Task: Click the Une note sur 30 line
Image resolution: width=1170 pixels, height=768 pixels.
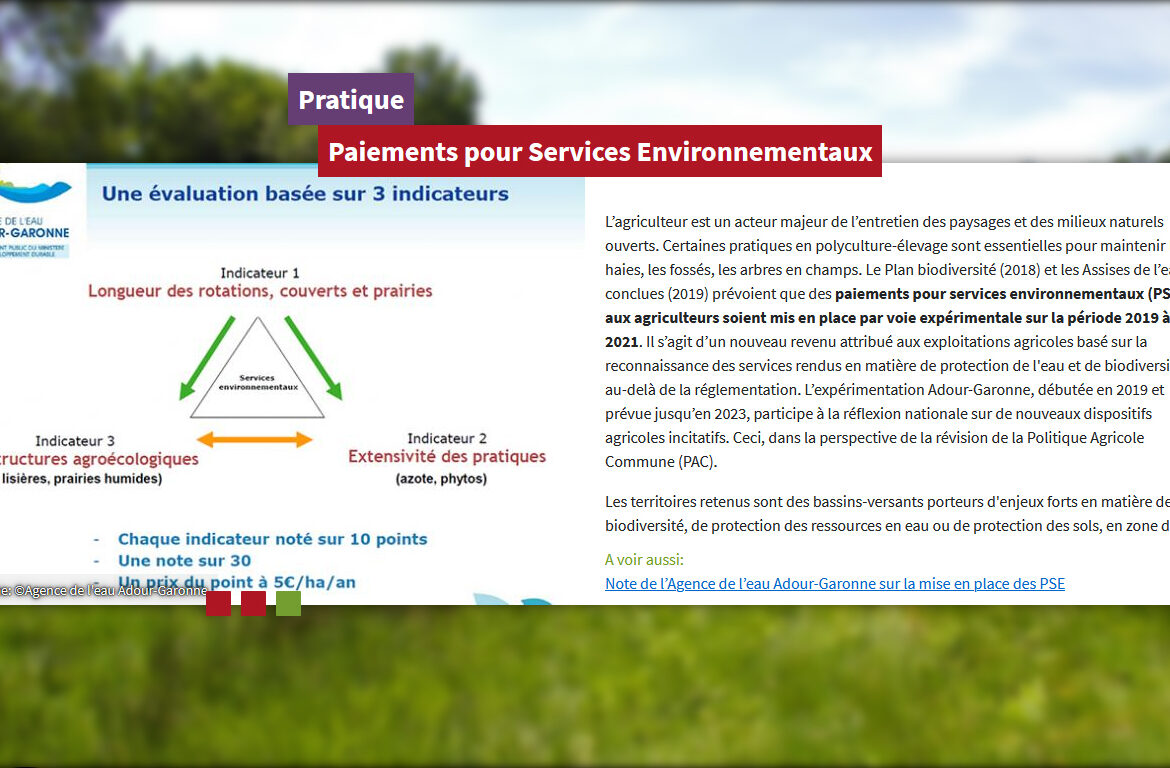Action: [x=184, y=561]
